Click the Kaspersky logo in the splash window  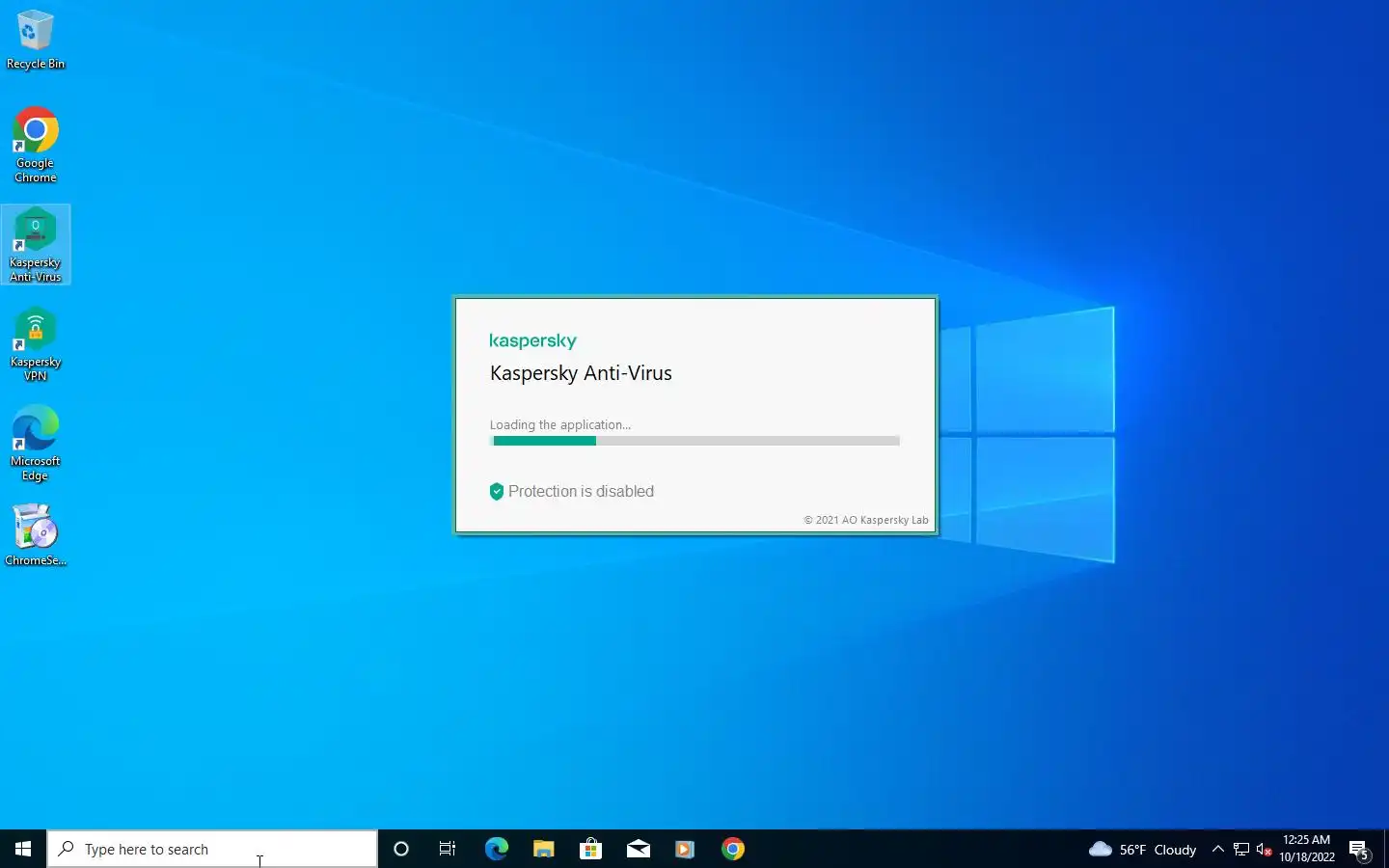tap(532, 340)
